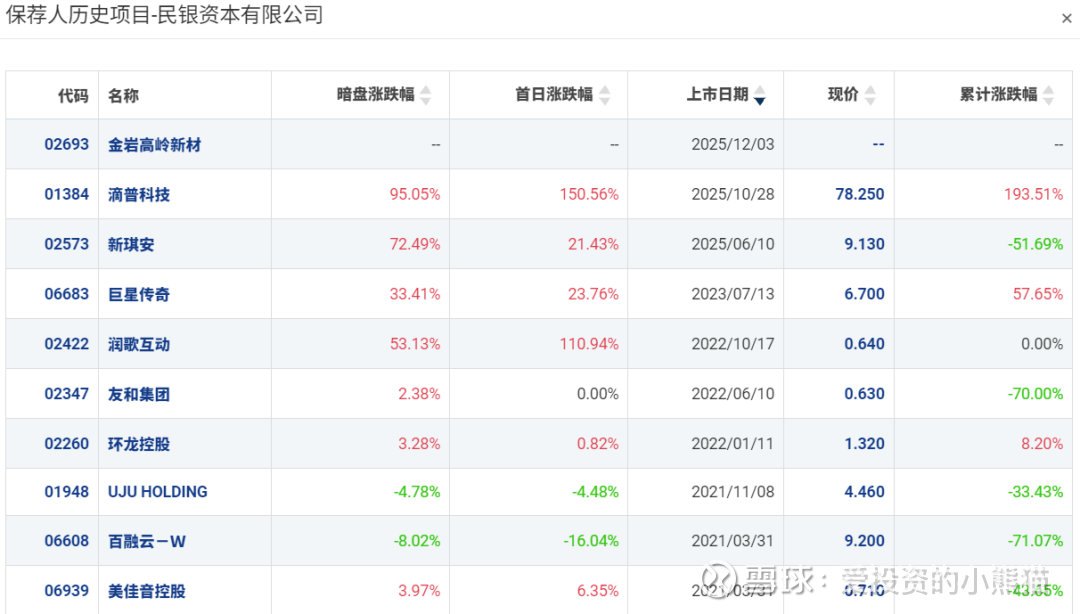Select 友和集团 current price 0.630

[864, 393]
